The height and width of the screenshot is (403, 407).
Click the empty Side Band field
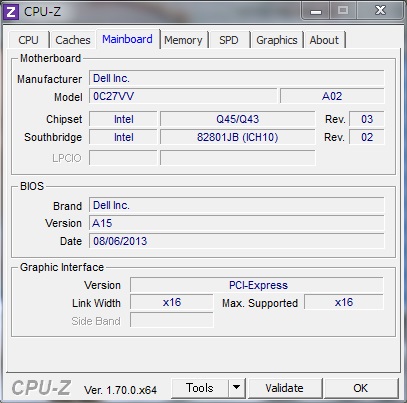pyautogui.click(x=172, y=320)
